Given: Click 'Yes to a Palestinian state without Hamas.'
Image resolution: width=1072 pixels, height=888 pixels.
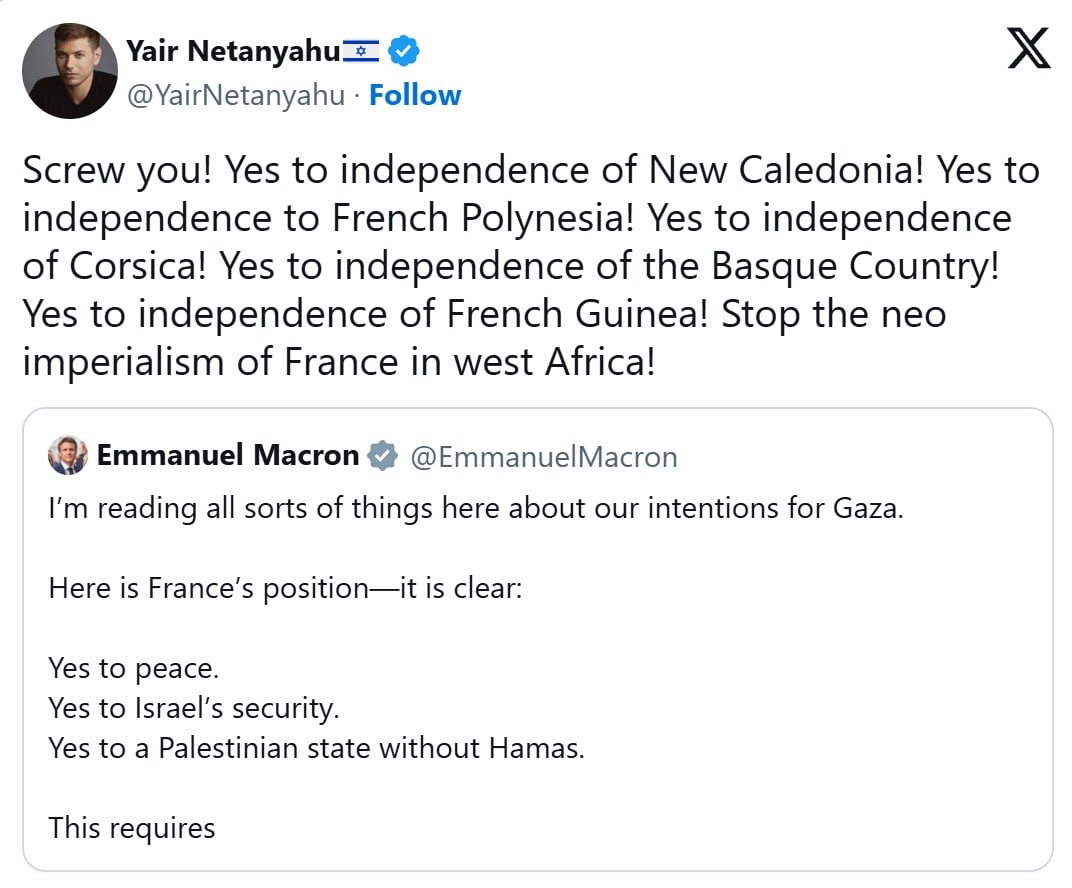Looking at the screenshot, I should point(316,748).
